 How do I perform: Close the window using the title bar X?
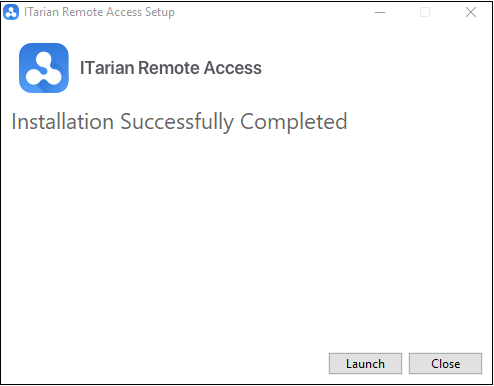tap(471, 12)
